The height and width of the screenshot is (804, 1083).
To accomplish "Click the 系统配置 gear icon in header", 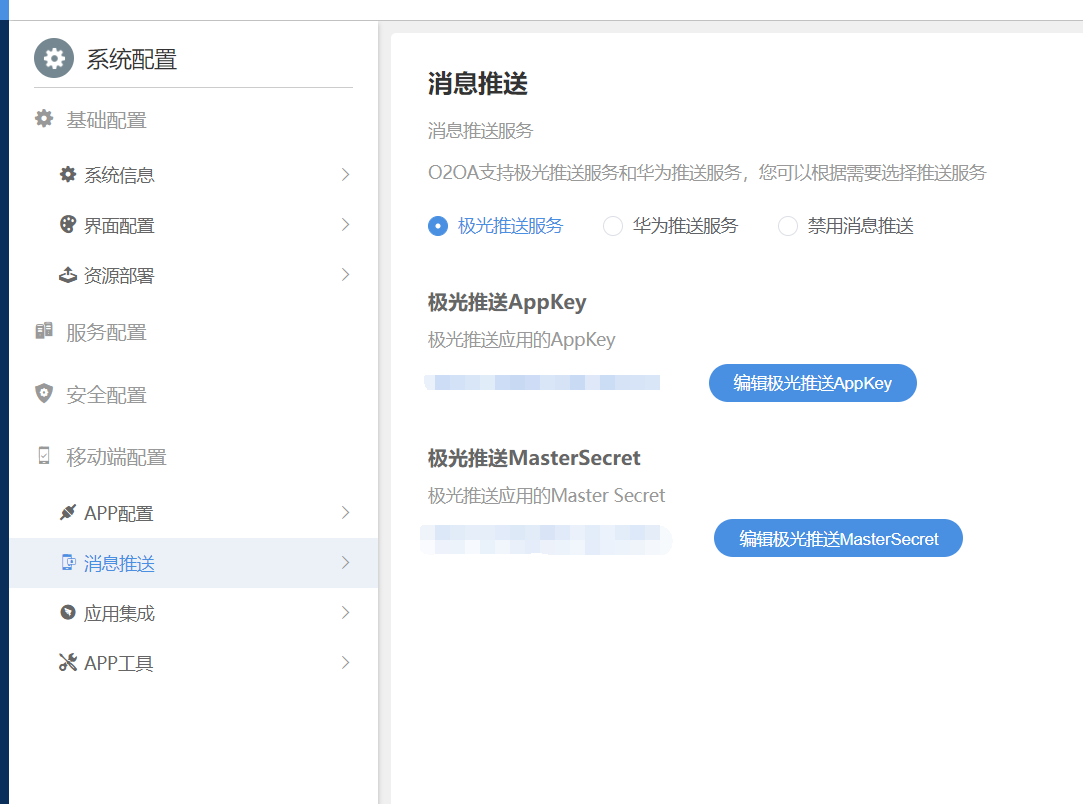I will pos(54,58).
